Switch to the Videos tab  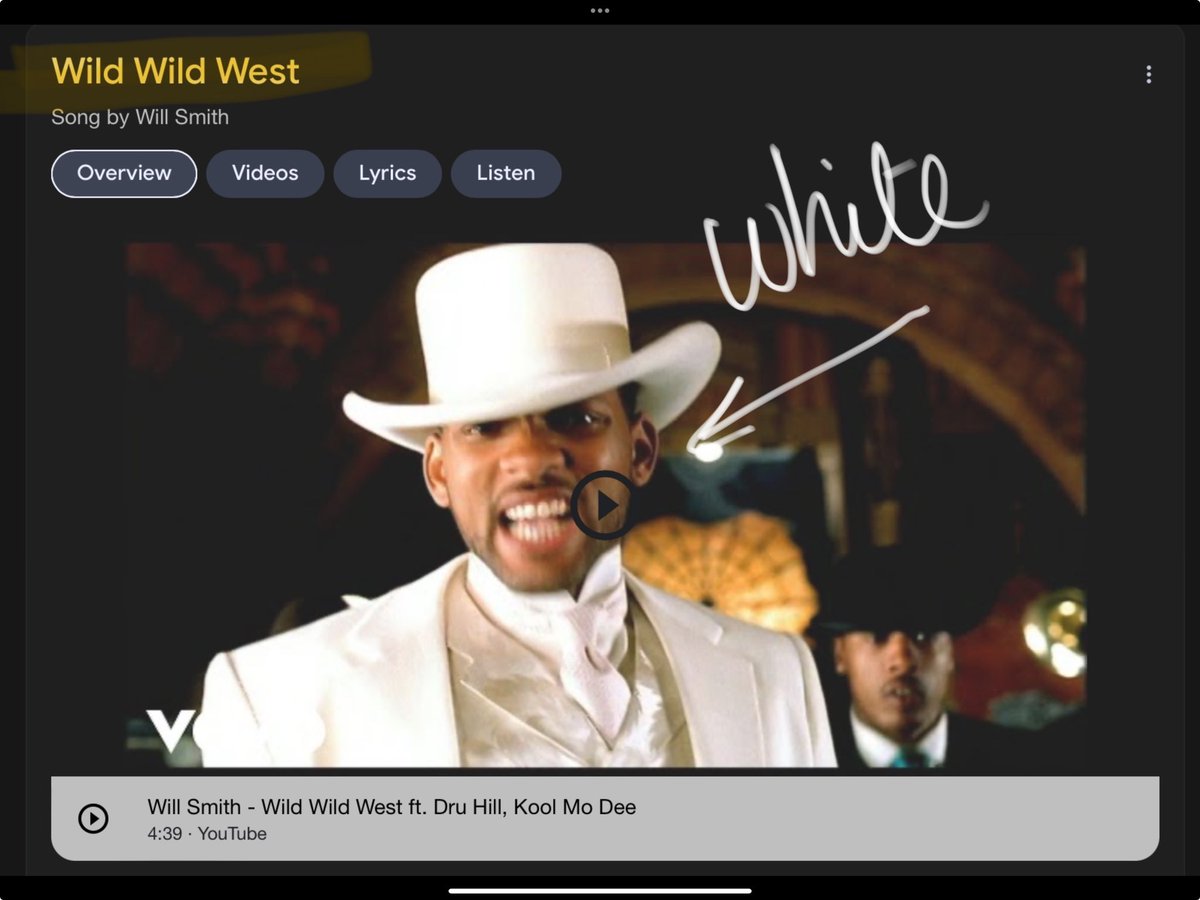(x=265, y=173)
